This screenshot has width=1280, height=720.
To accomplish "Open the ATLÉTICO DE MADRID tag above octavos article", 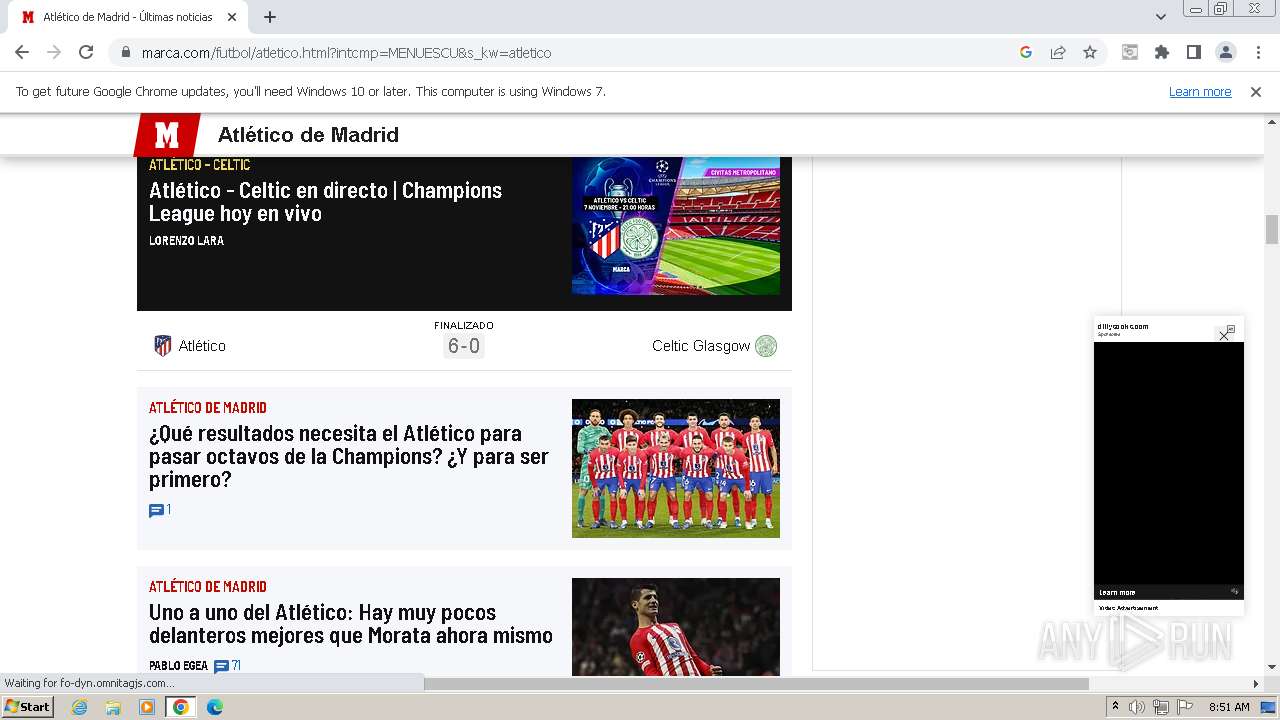I will click(208, 408).
